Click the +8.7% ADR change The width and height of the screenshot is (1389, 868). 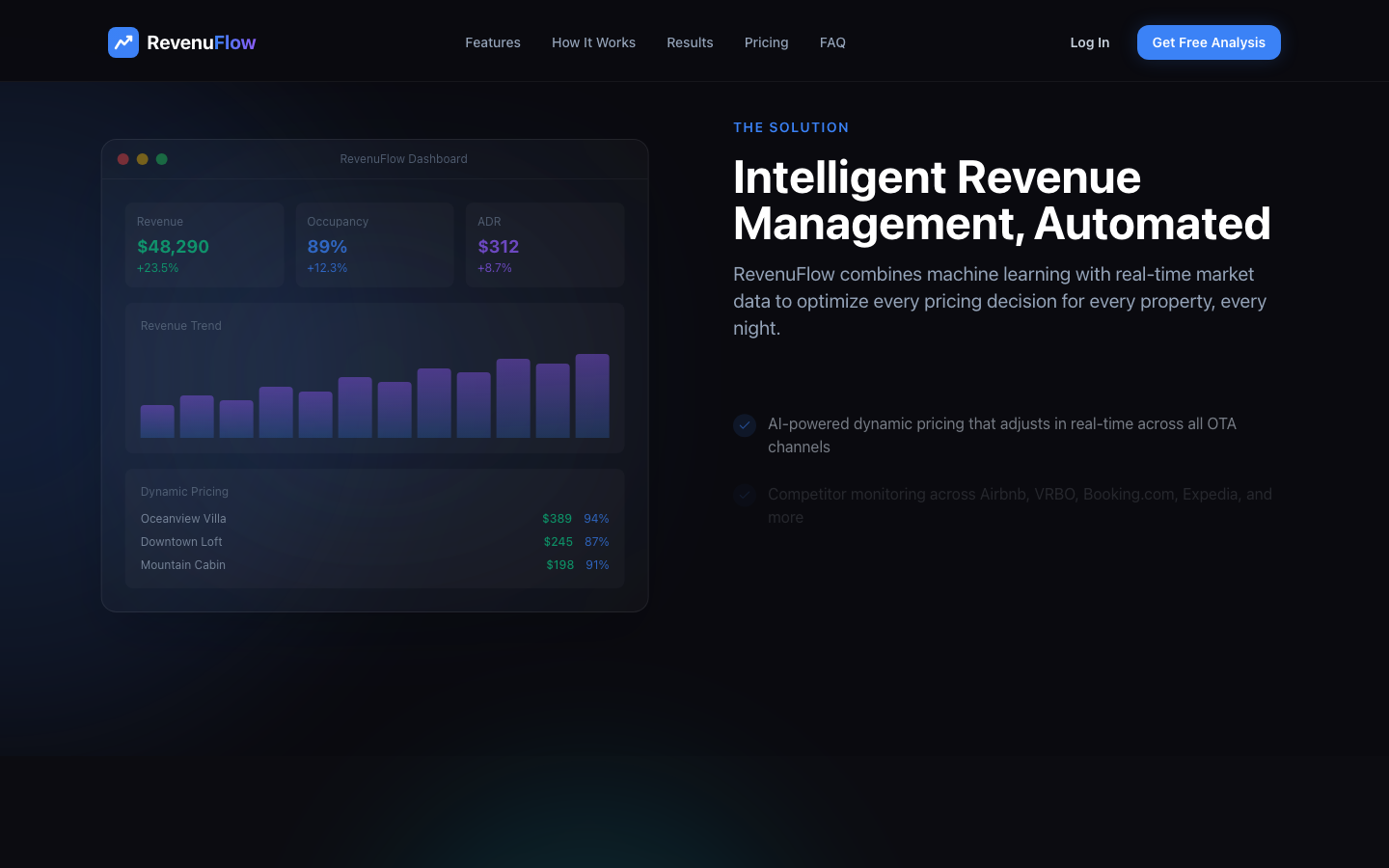point(495,268)
